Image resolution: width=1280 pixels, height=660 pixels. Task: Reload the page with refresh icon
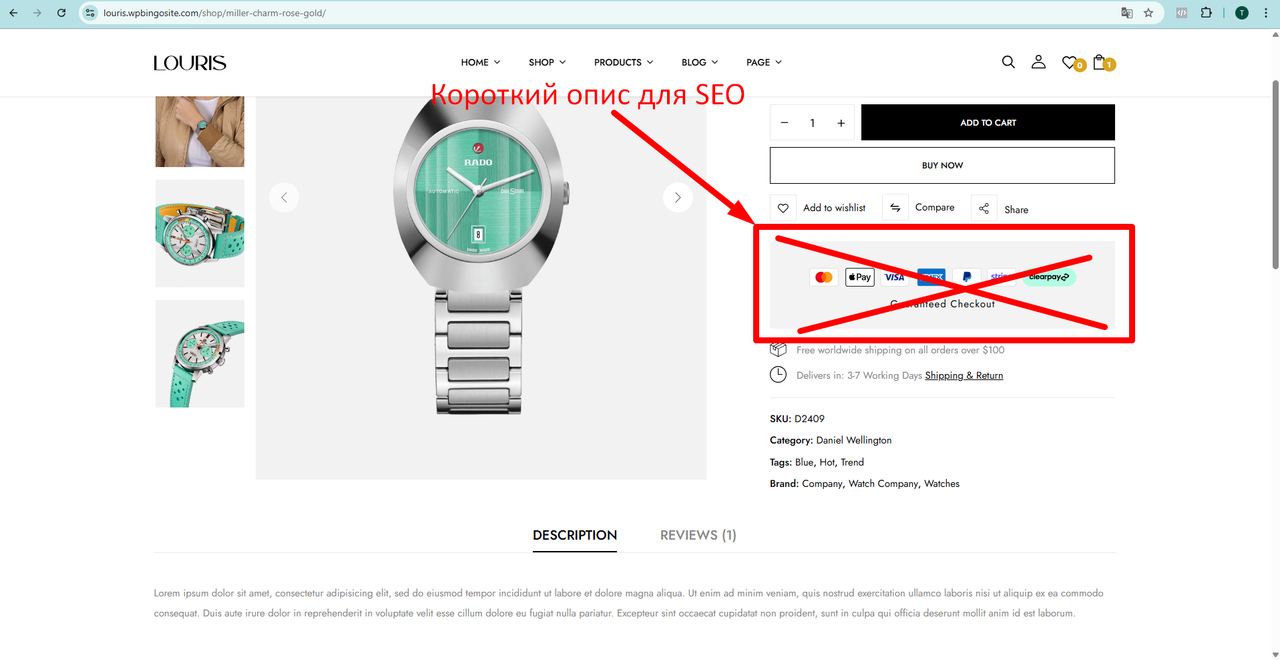[x=61, y=13]
